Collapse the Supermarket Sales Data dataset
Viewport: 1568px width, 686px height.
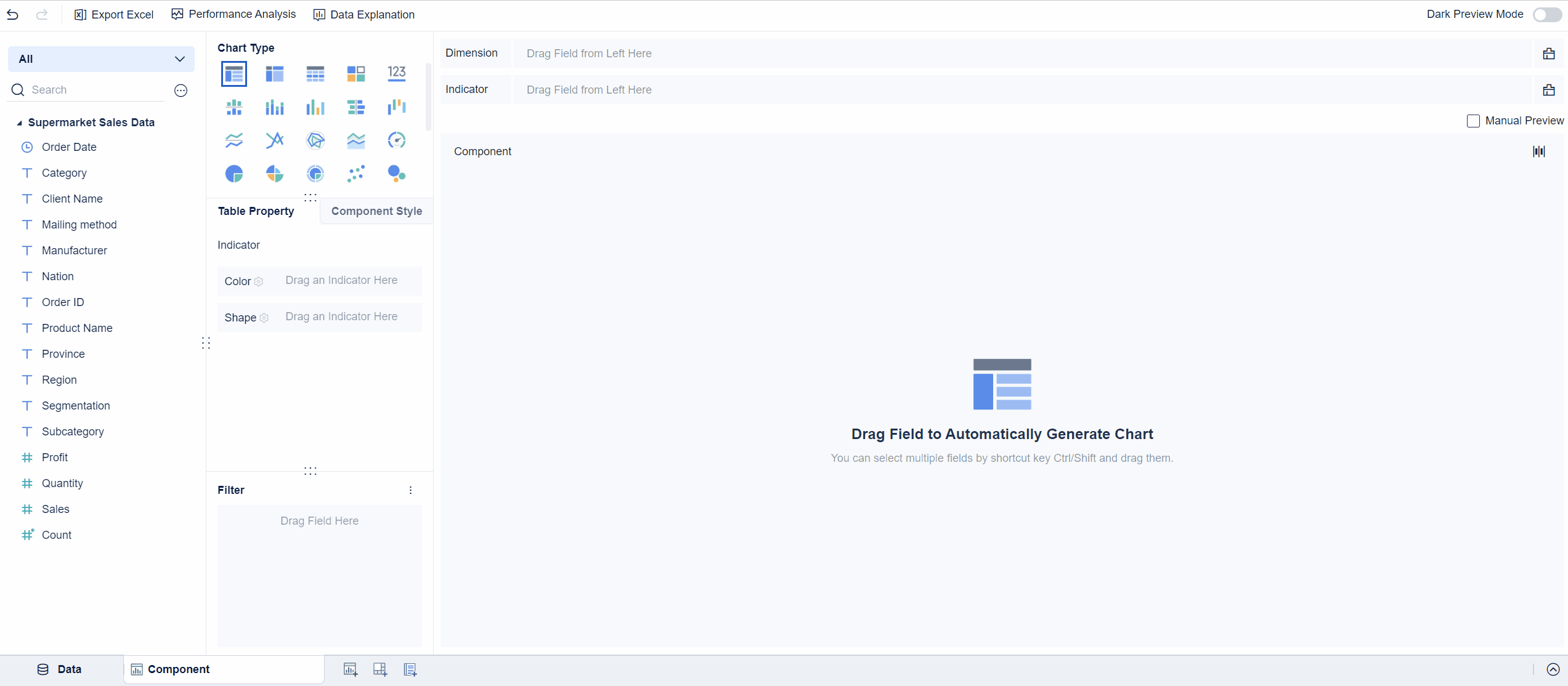pos(19,122)
